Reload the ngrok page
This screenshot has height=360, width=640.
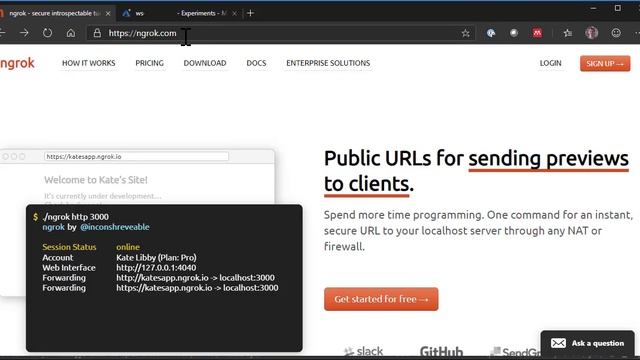(x=47, y=33)
